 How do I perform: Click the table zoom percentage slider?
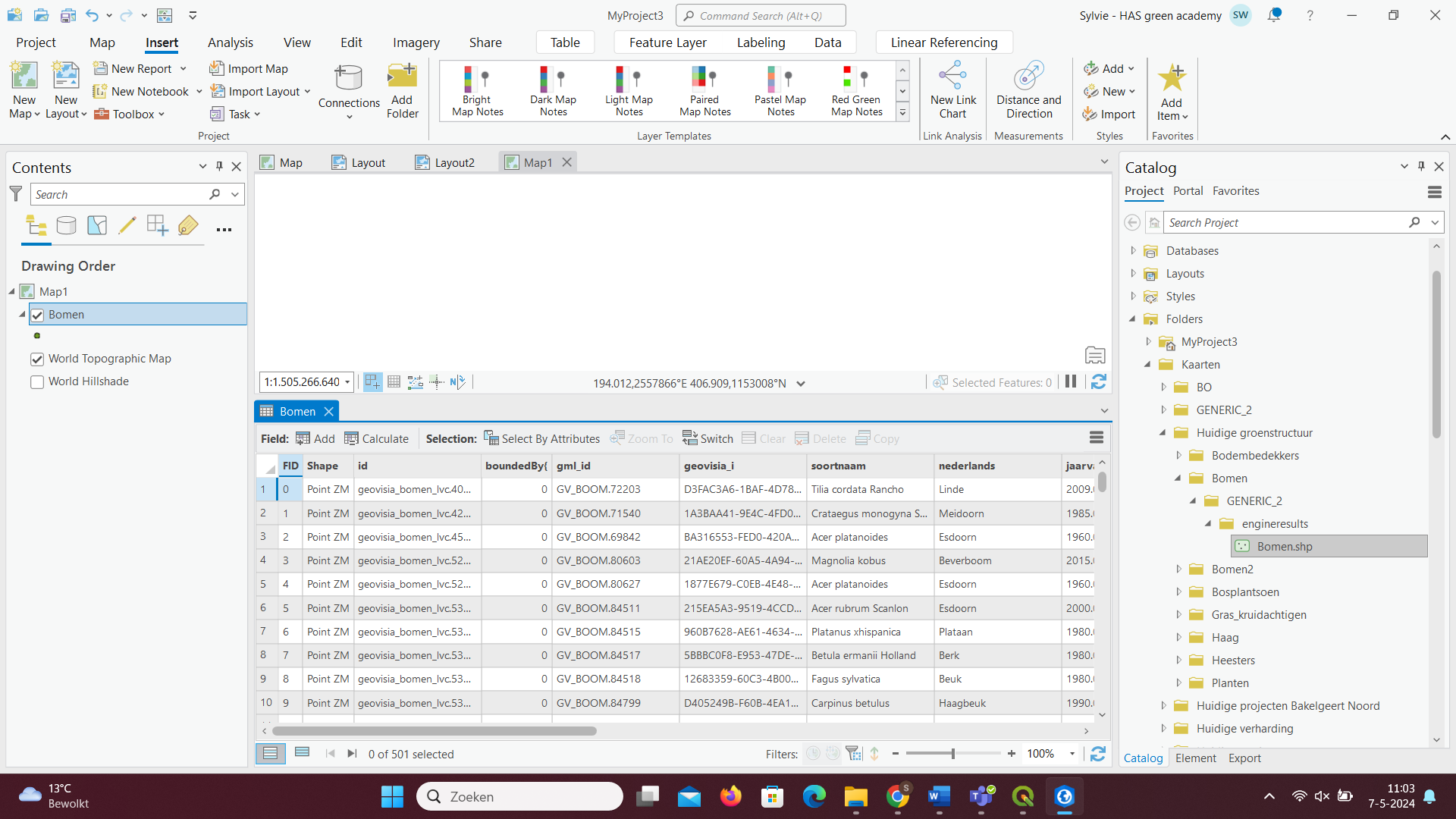pyautogui.click(x=952, y=754)
